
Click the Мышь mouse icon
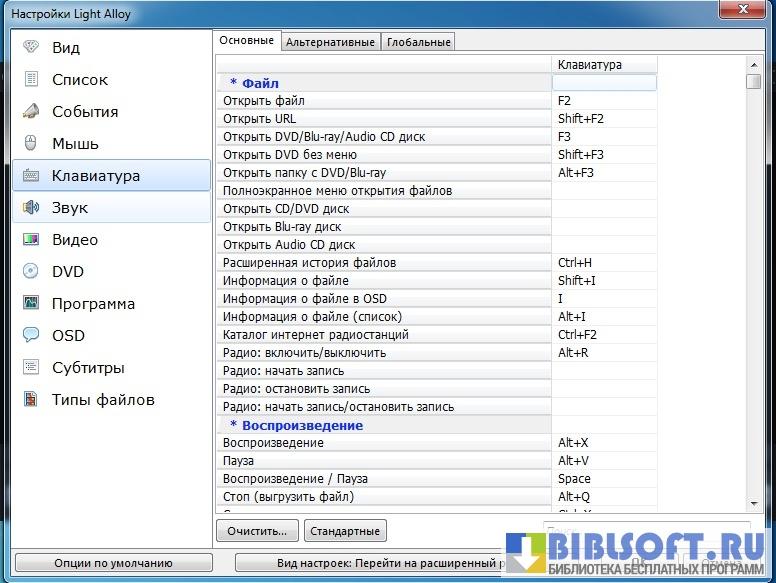pos(32,143)
